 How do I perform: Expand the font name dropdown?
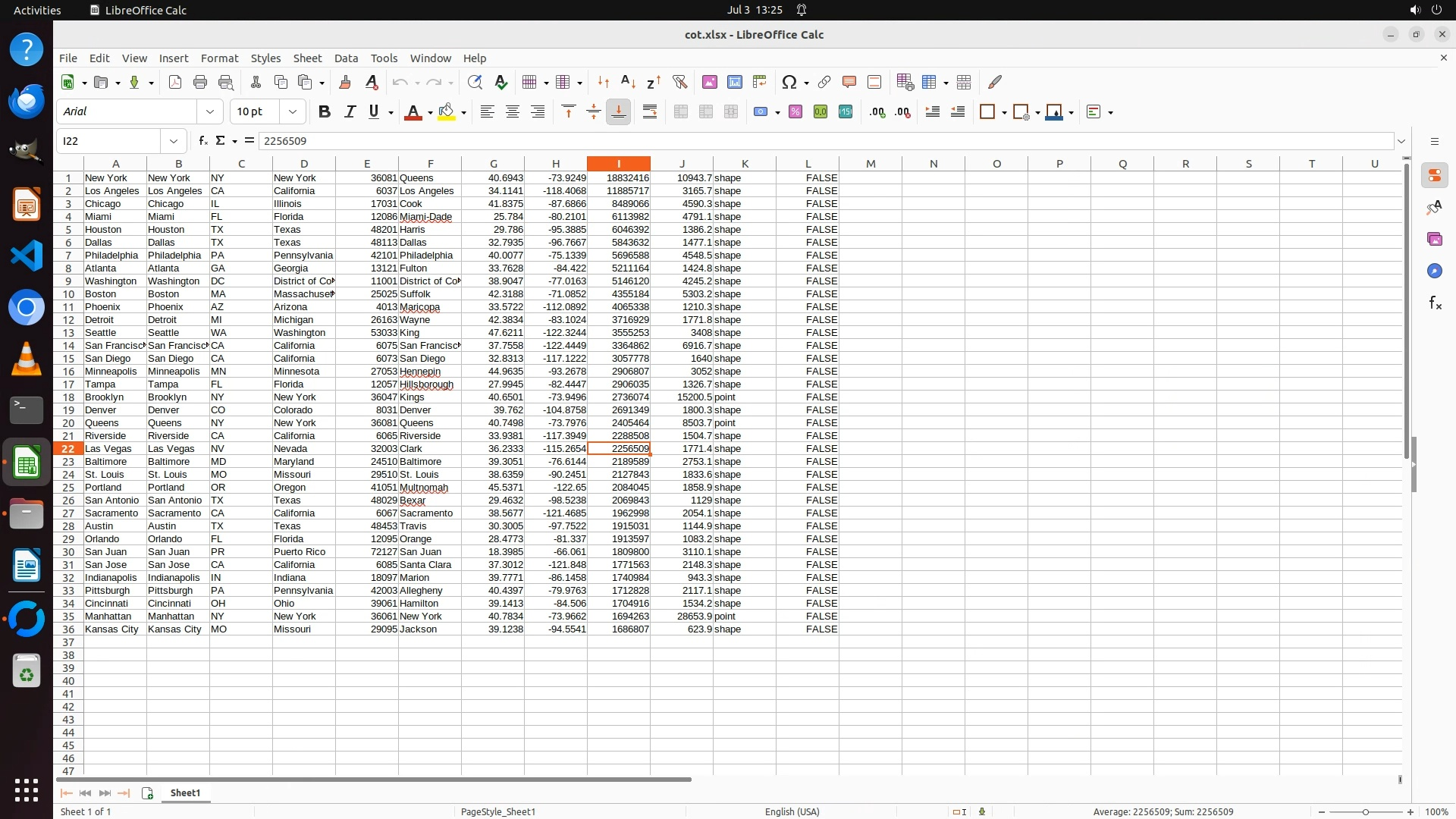pos(210,112)
